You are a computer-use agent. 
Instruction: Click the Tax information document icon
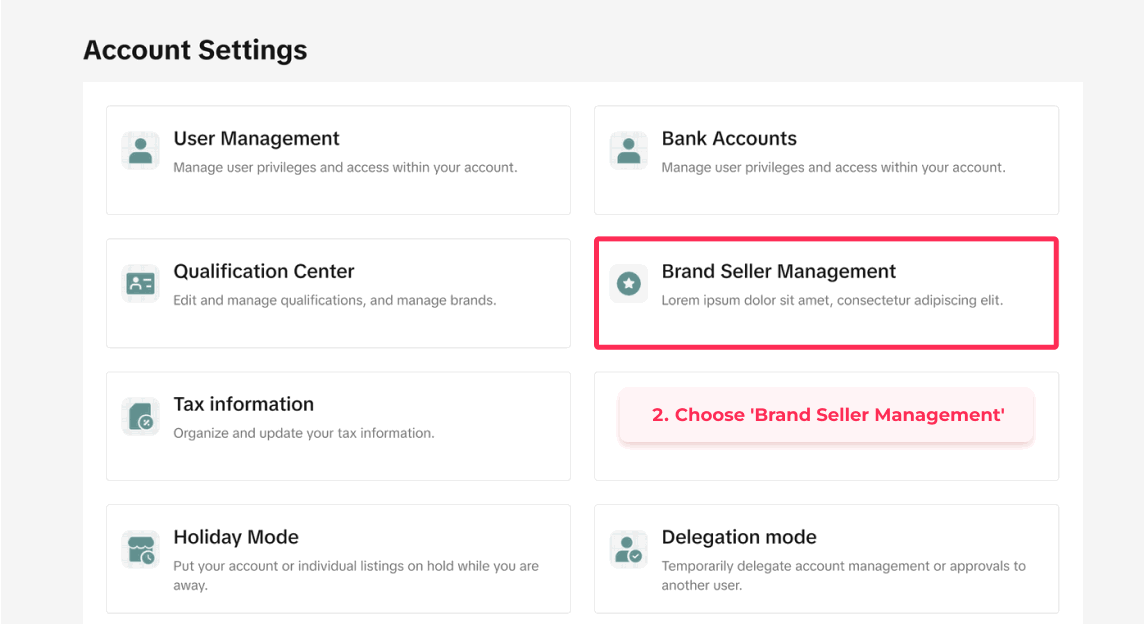[141, 416]
